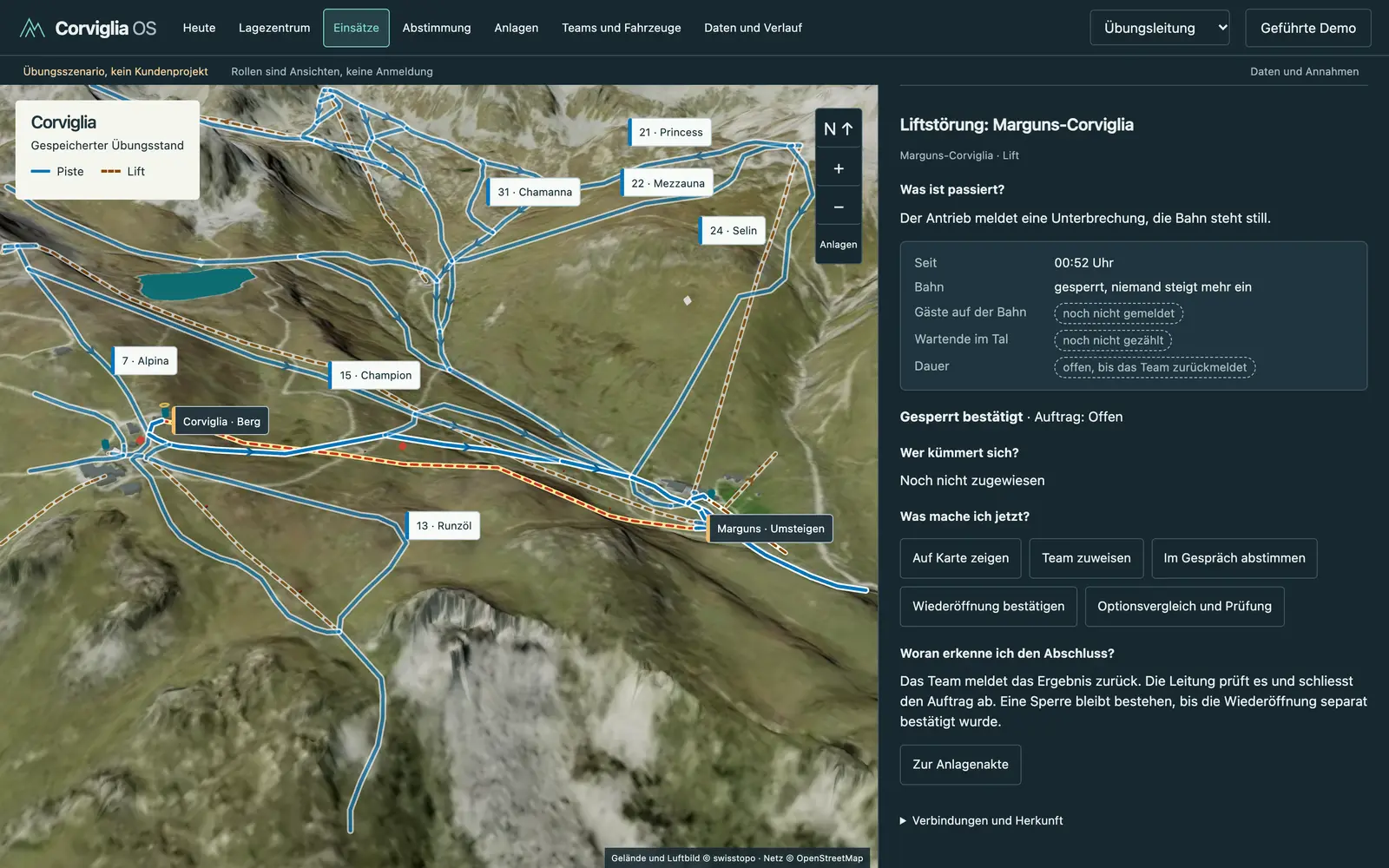Click the Corviglia OS logo icon
Screen dimensions: 1389x868
coord(32,28)
